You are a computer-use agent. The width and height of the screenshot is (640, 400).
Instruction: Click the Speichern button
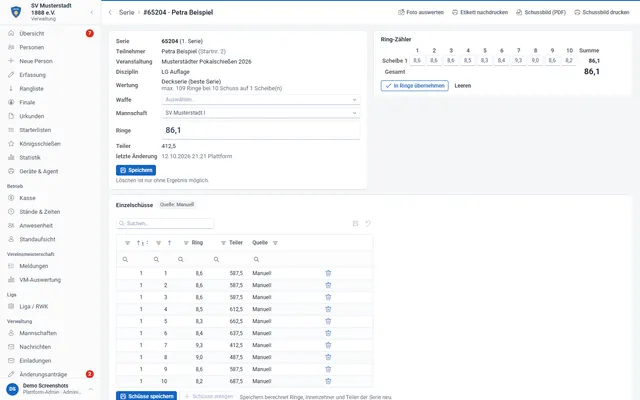(136, 170)
